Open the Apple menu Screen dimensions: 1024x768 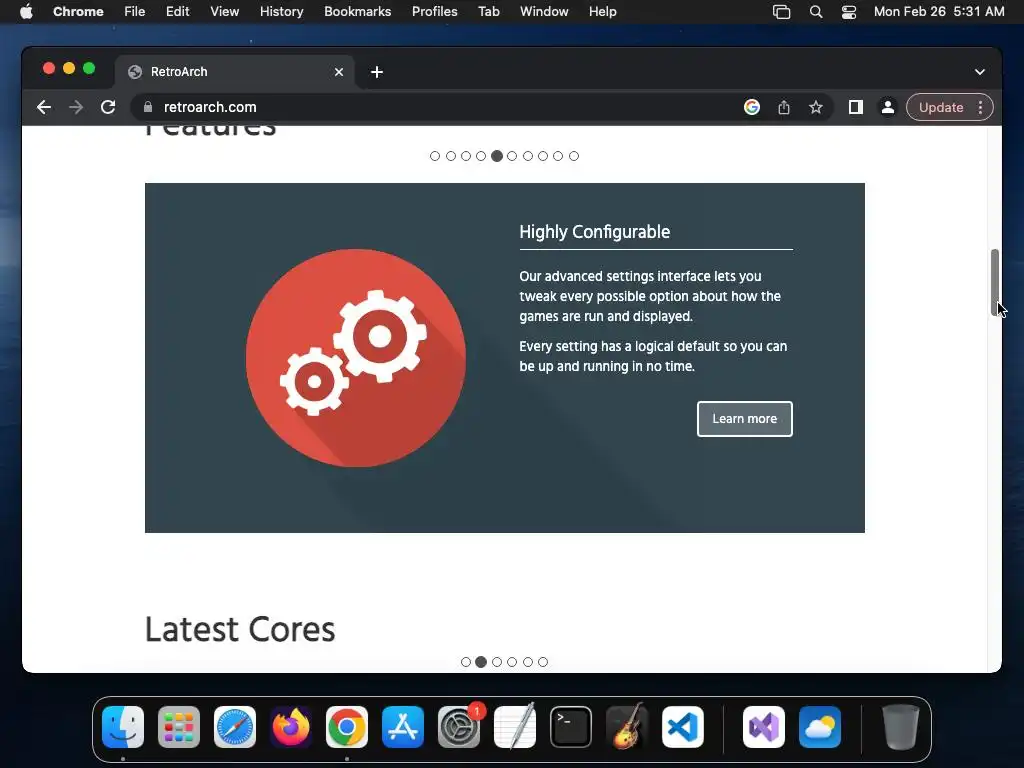(26, 12)
